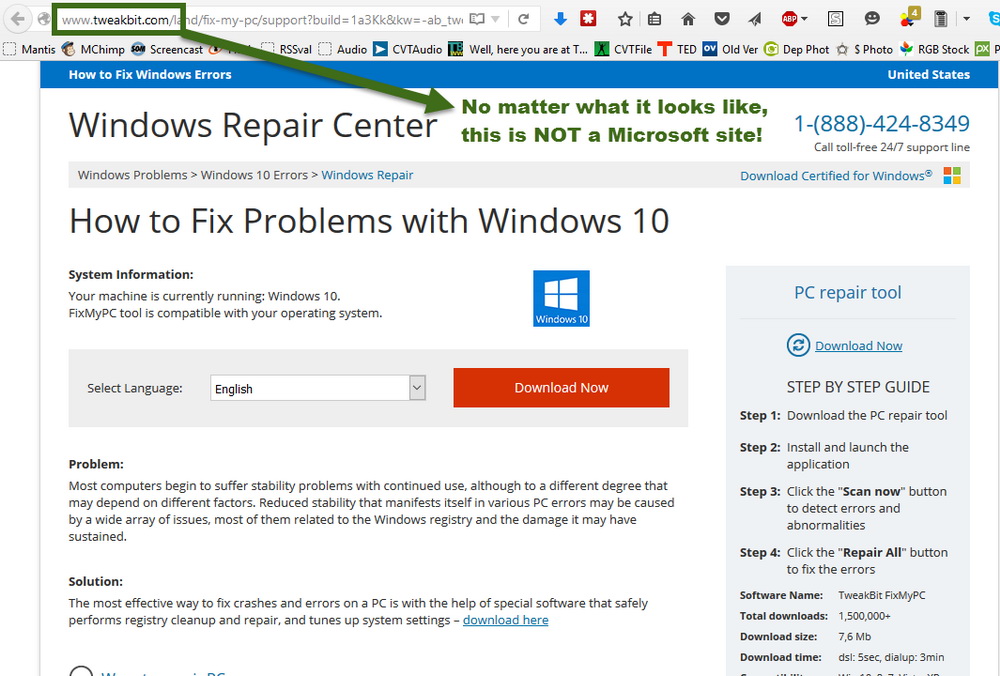This screenshot has width=1000, height=676.
Task: Click the four-color Windows logo icon
Action: [x=952, y=175]
